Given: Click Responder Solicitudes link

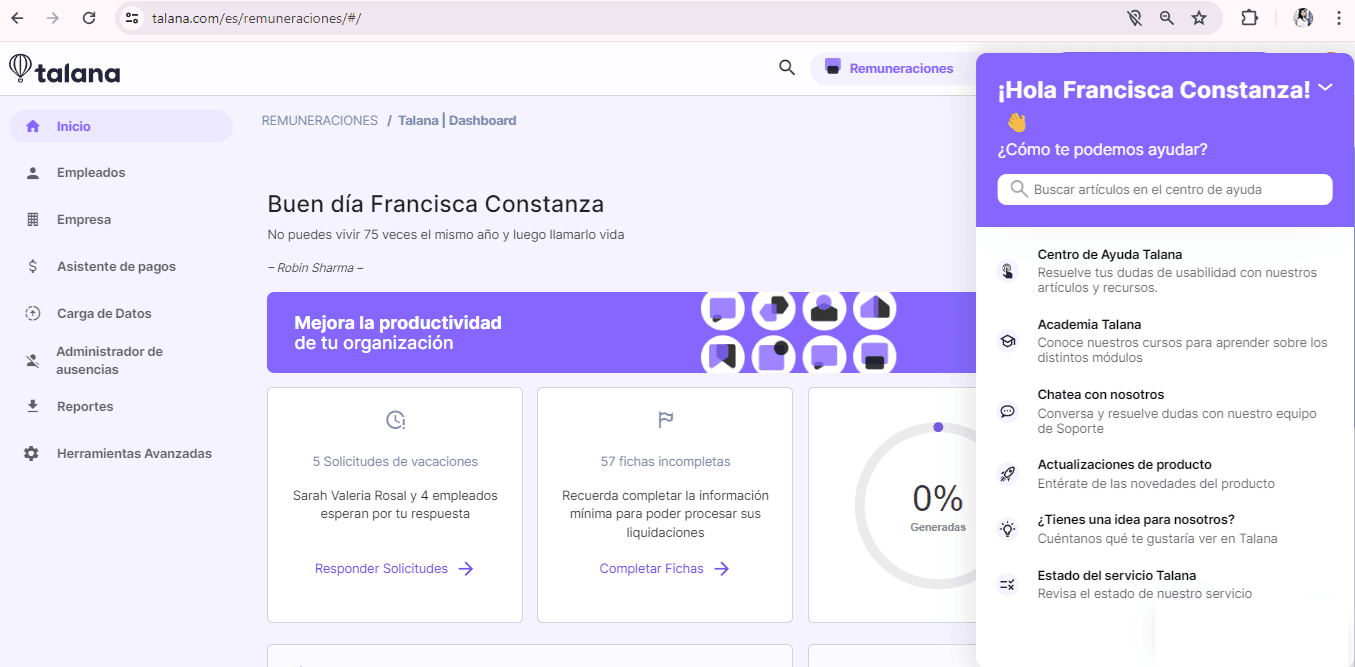Looking at the screenshot, I should coord(393,569).
